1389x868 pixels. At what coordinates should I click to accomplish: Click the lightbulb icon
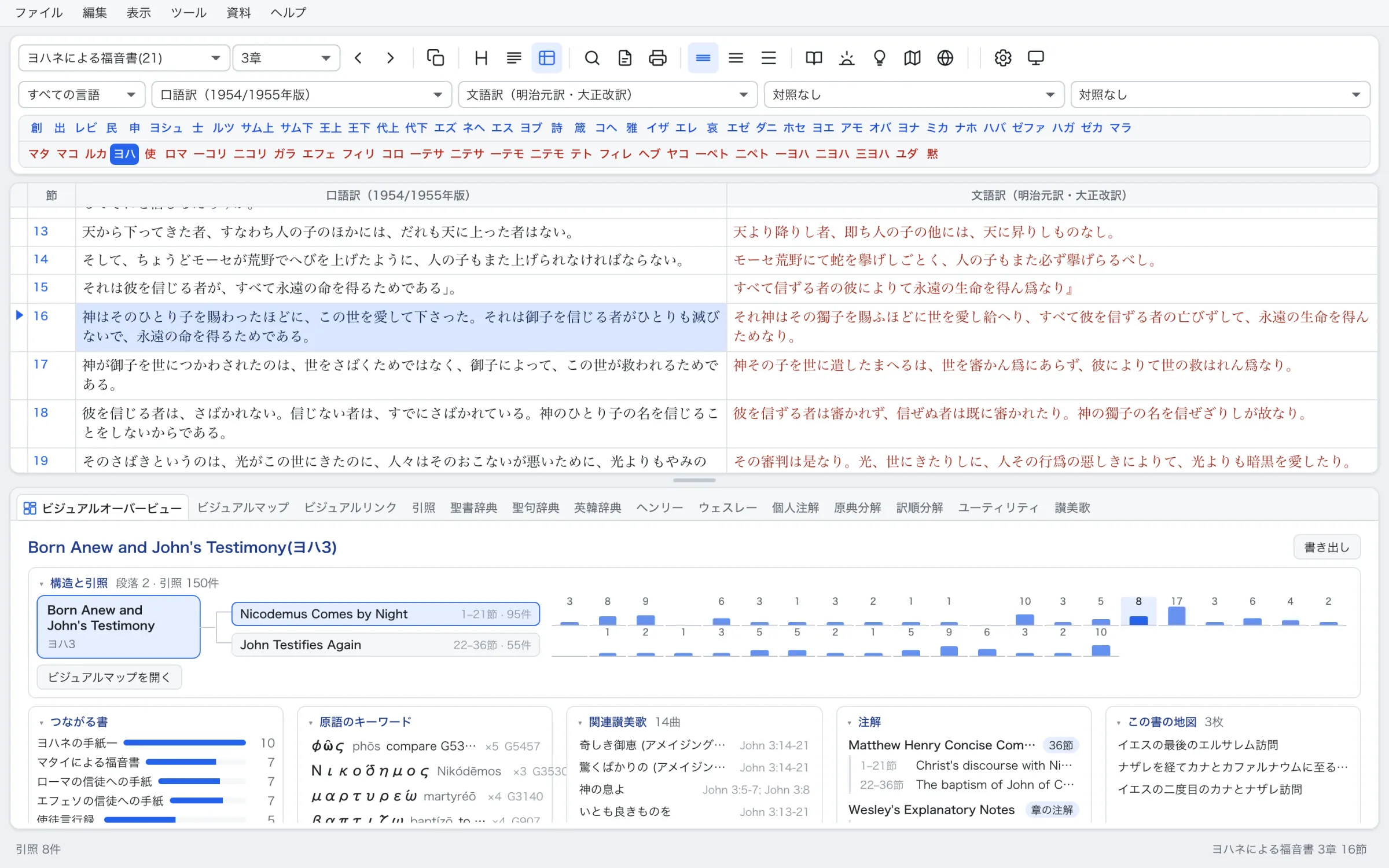point(880,58)
